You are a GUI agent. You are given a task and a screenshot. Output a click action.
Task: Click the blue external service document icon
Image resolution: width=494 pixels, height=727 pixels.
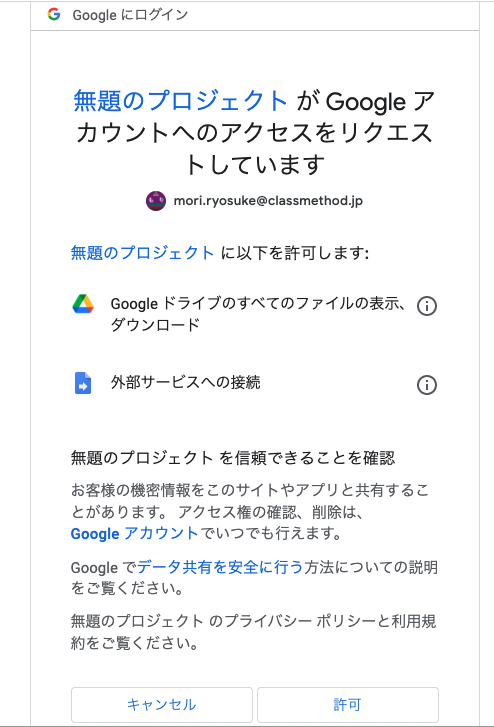83,383
